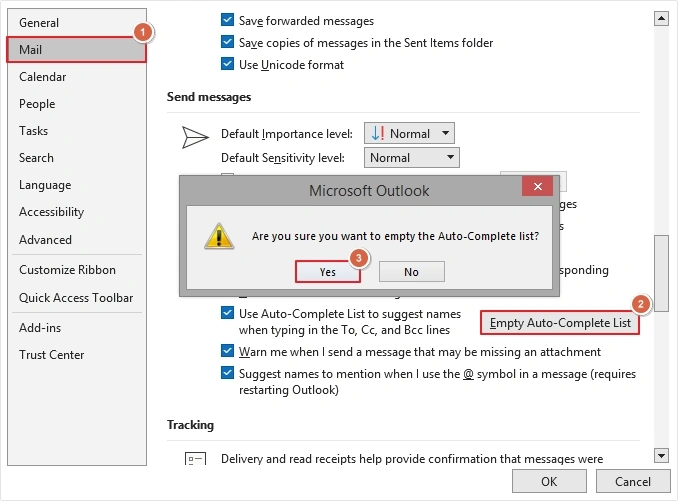678x501 pixels.
Task: Toggle missing attachment warning checkbox
Action: [227, 351]
